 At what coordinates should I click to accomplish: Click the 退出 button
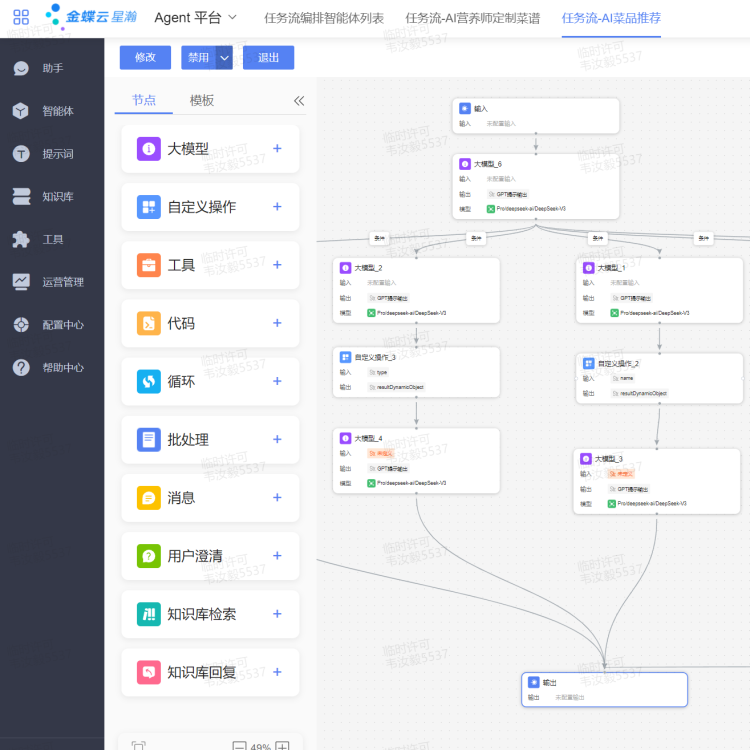tap(268, 58)
